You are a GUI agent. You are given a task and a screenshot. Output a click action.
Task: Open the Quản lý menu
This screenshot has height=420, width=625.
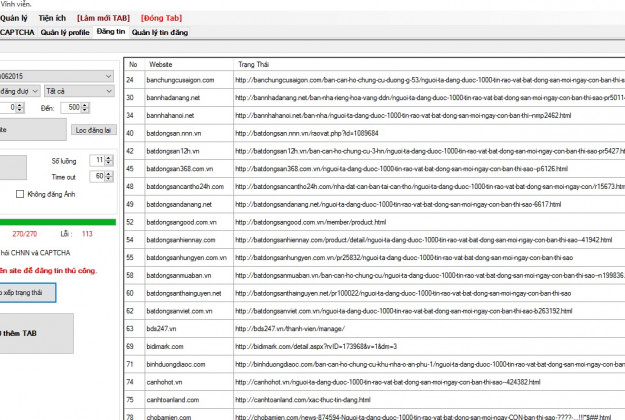[14, 18]
